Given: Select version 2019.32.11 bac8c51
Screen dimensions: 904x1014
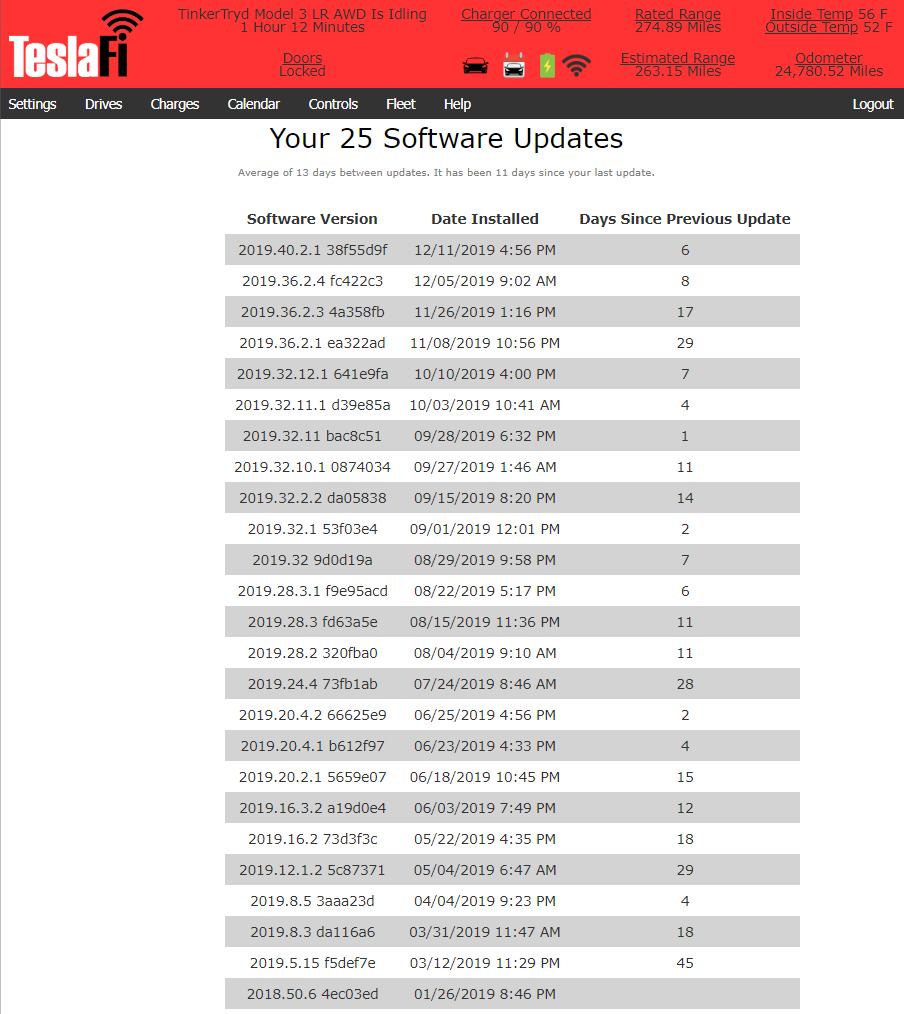Looking at the screenshot, I should (x=312, y=437).
